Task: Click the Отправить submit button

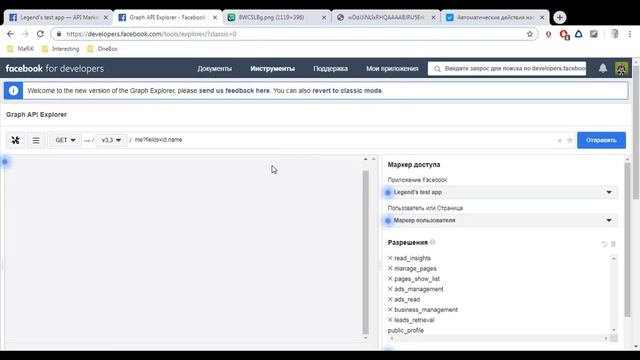Action: coord(601,140)
